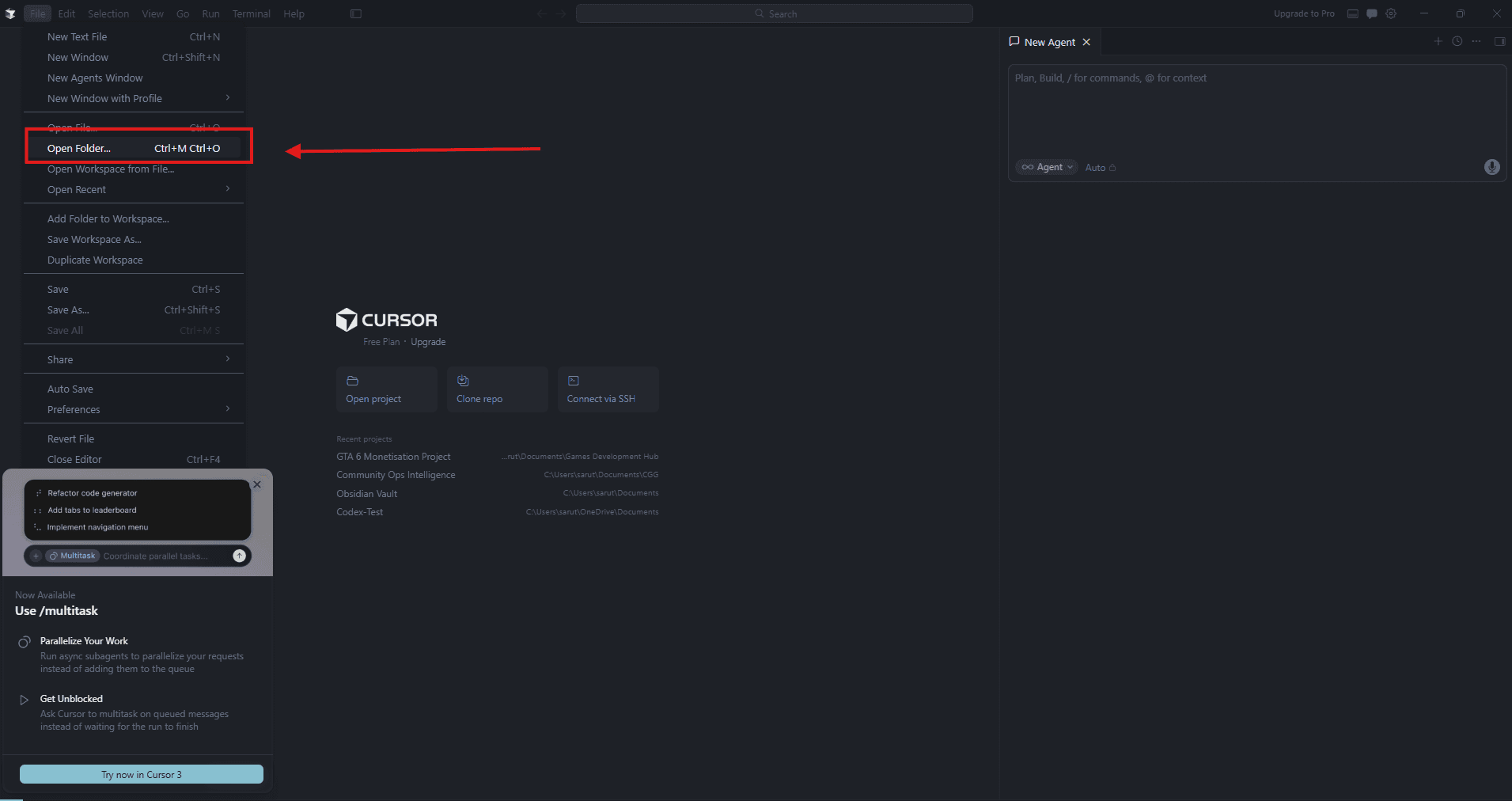
Task: Click the Multitask chip in promo
Action: coord(72,556)
